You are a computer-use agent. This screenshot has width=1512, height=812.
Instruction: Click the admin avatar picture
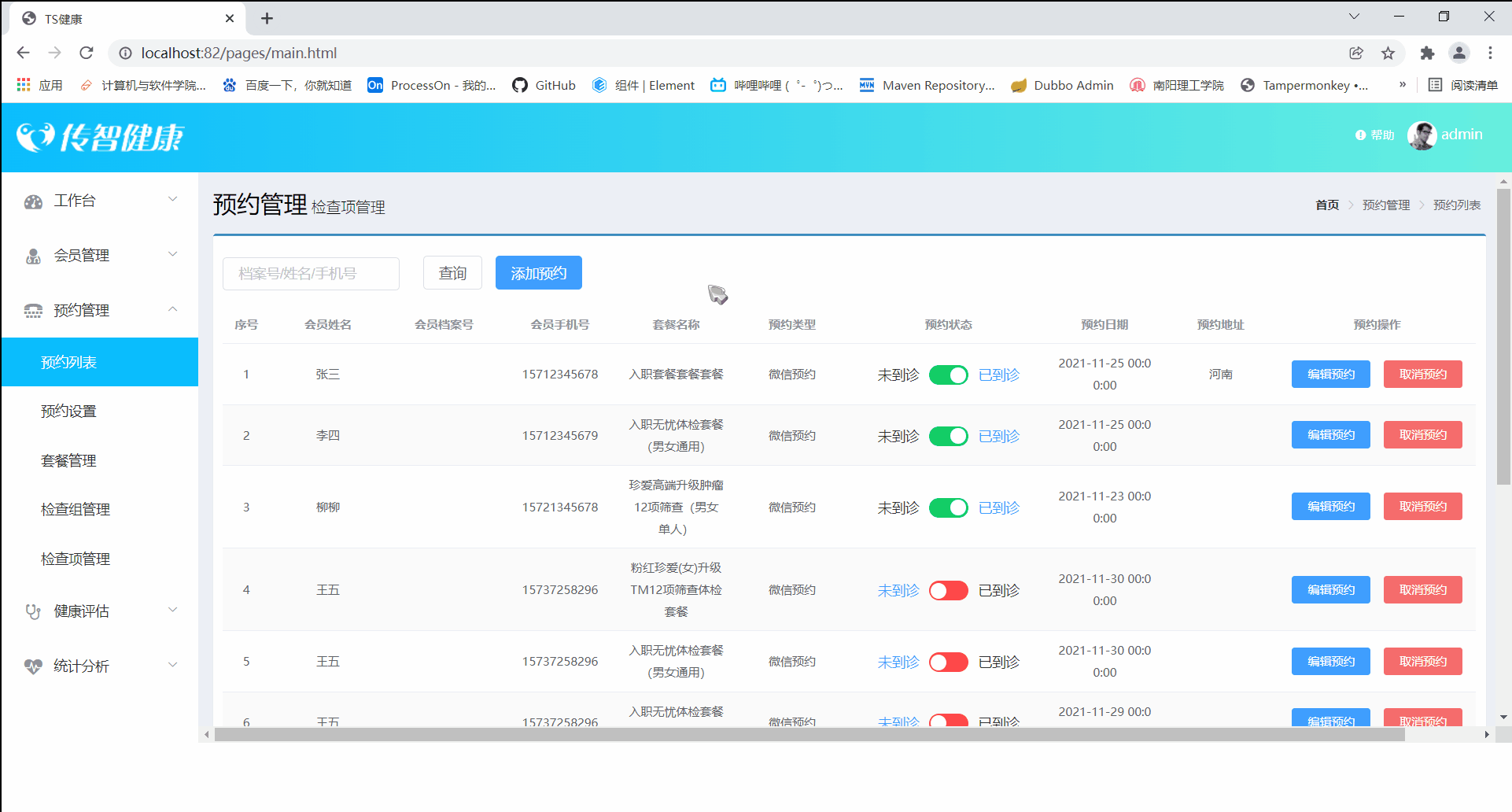coord(1422,135)
